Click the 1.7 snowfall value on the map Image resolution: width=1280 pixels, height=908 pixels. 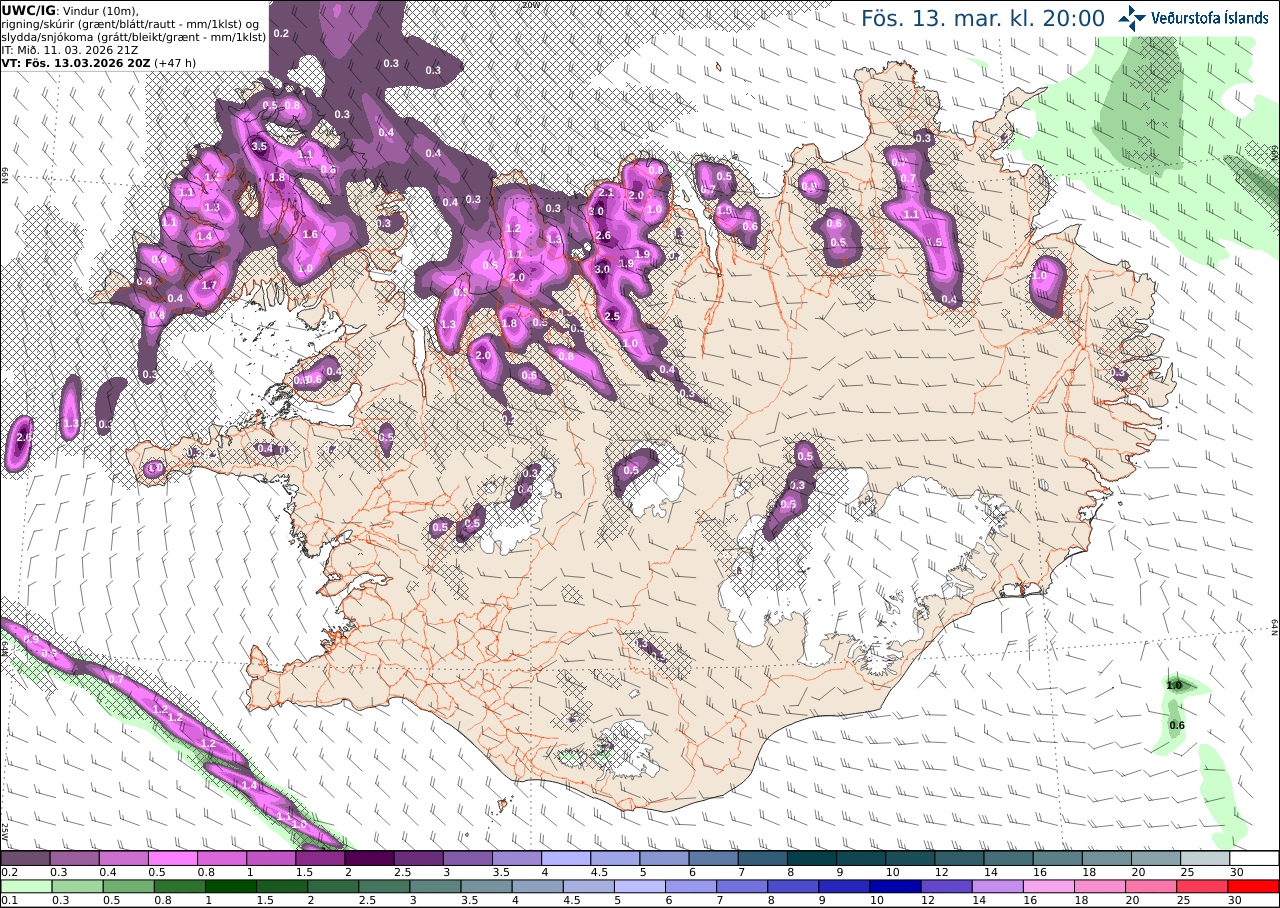[x=209, y=285]
